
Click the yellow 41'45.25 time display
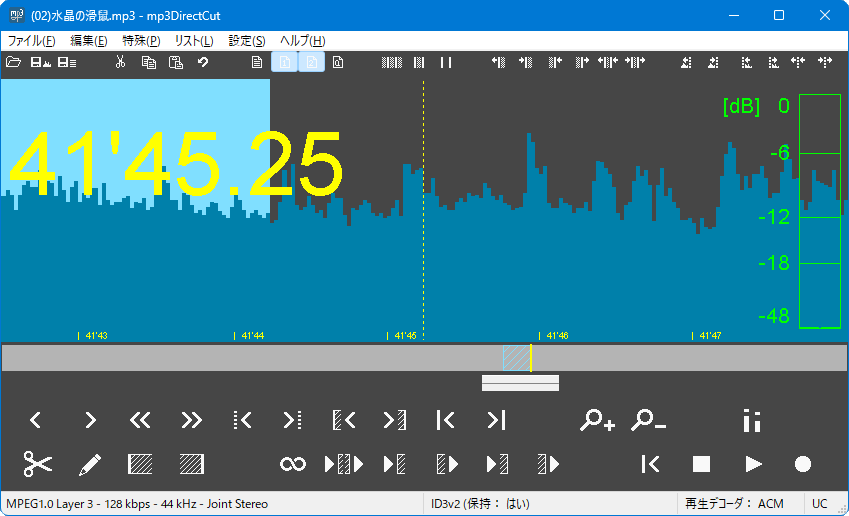(x=176, y=164)
